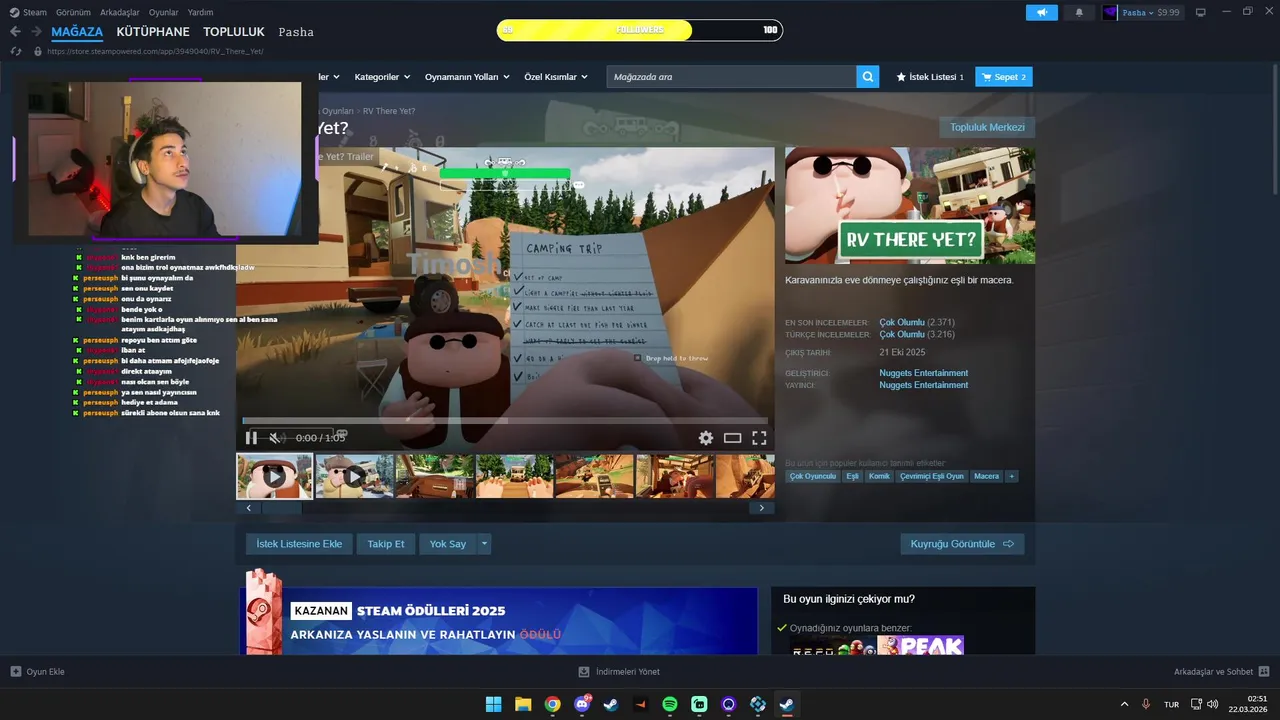Click the page vertical scrollbar

(1275, 130)
